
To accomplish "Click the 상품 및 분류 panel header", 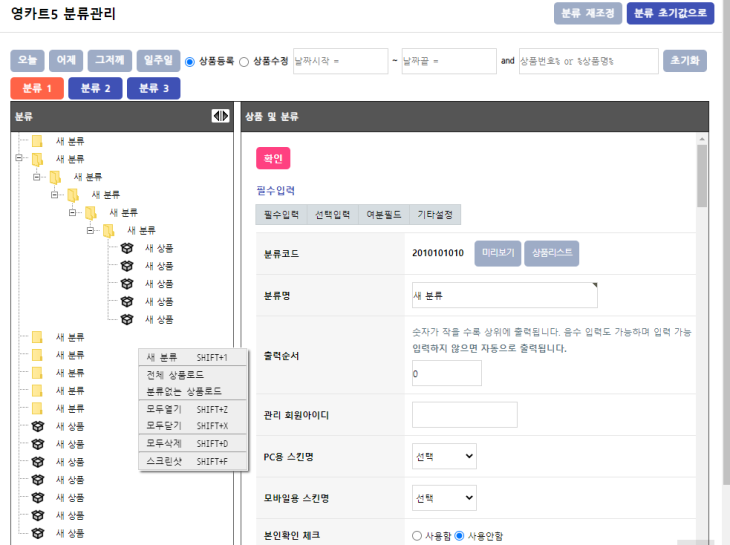I will pos(475,116).
